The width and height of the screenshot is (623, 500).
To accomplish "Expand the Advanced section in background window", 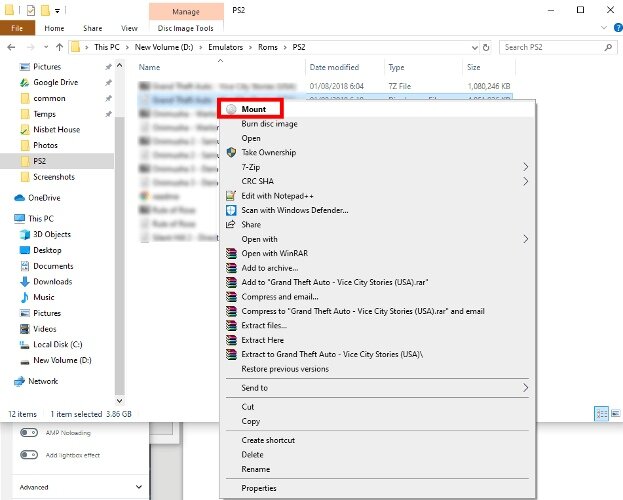I will point(139,487).
